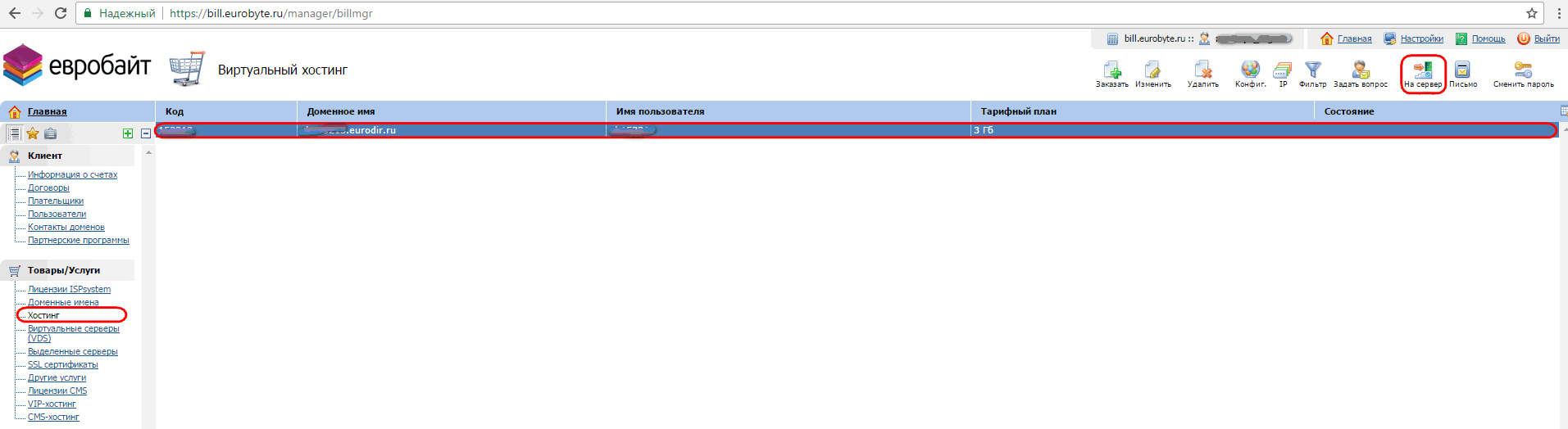Click the Изменить (edit) toolbar icon
This screenshot has width=1568, height=429.
pyautogui.click(x=1152, y=72)
